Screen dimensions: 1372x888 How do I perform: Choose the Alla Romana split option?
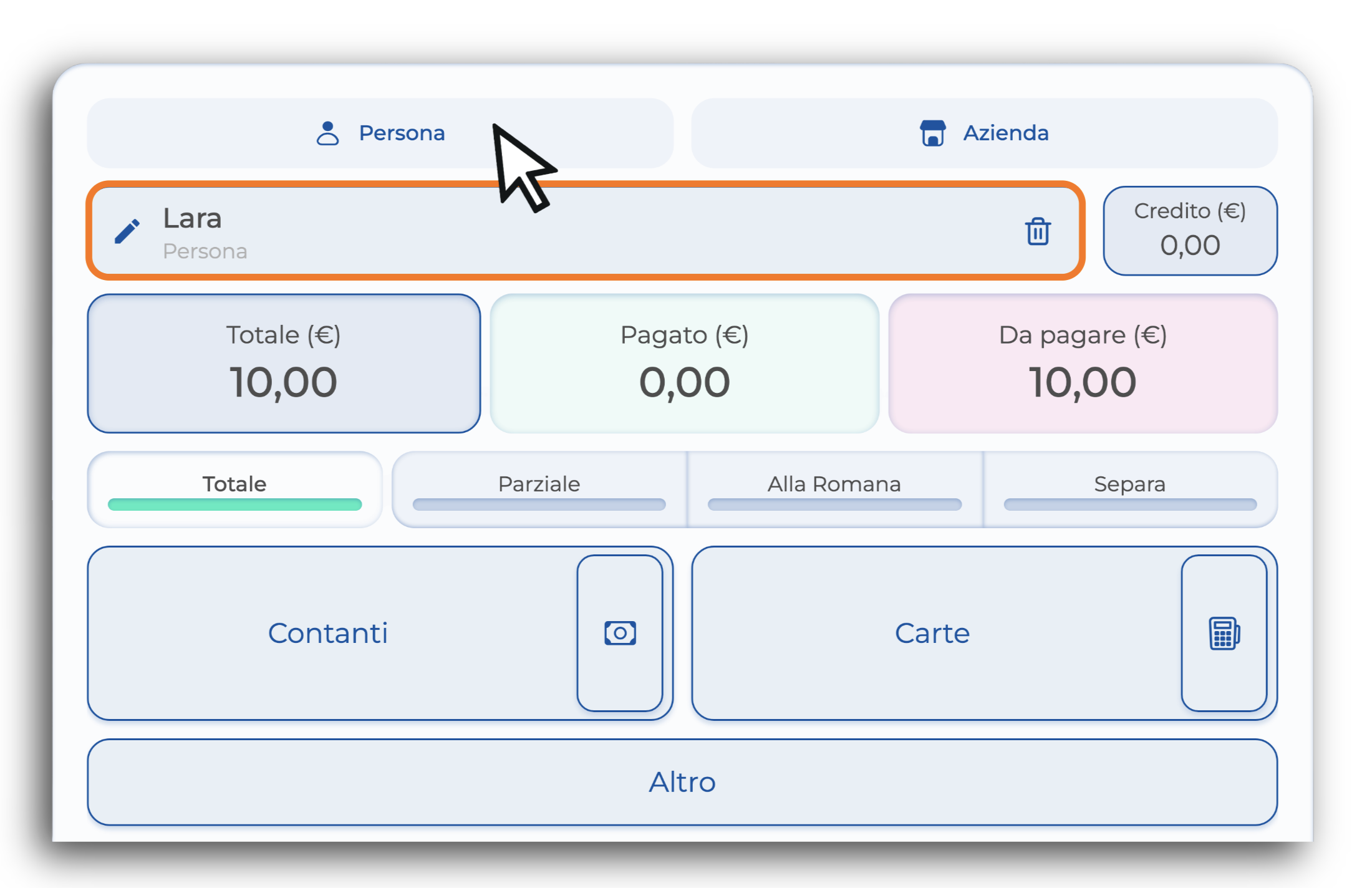(834, 490)
